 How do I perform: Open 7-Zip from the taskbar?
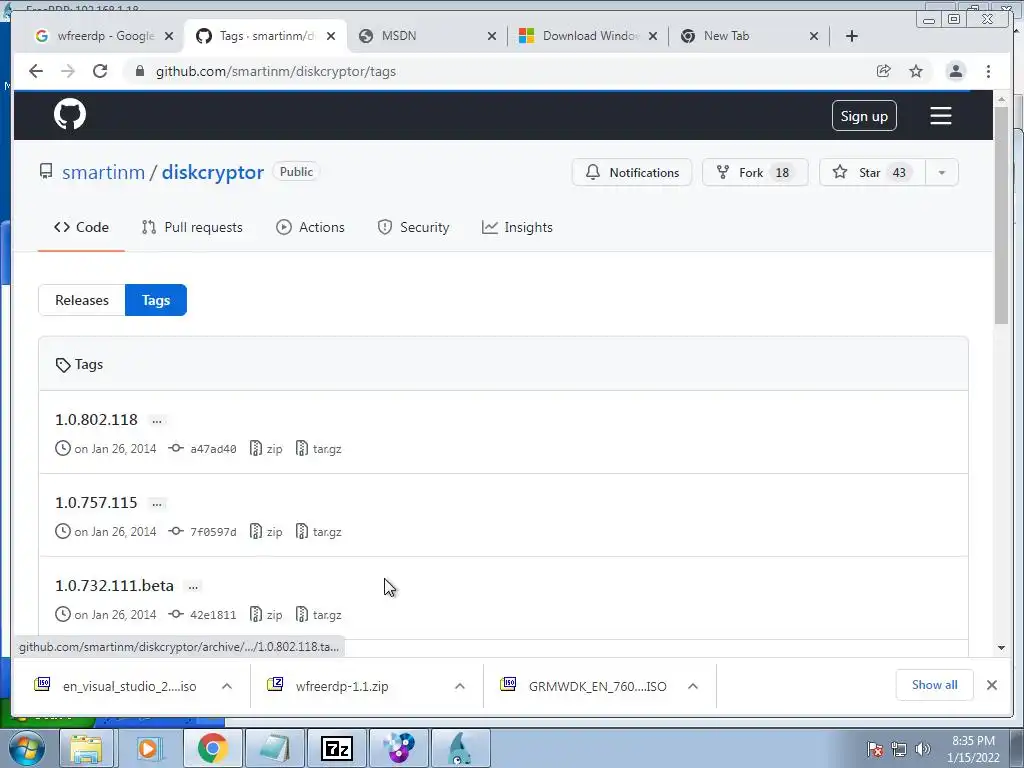[337, 748]
